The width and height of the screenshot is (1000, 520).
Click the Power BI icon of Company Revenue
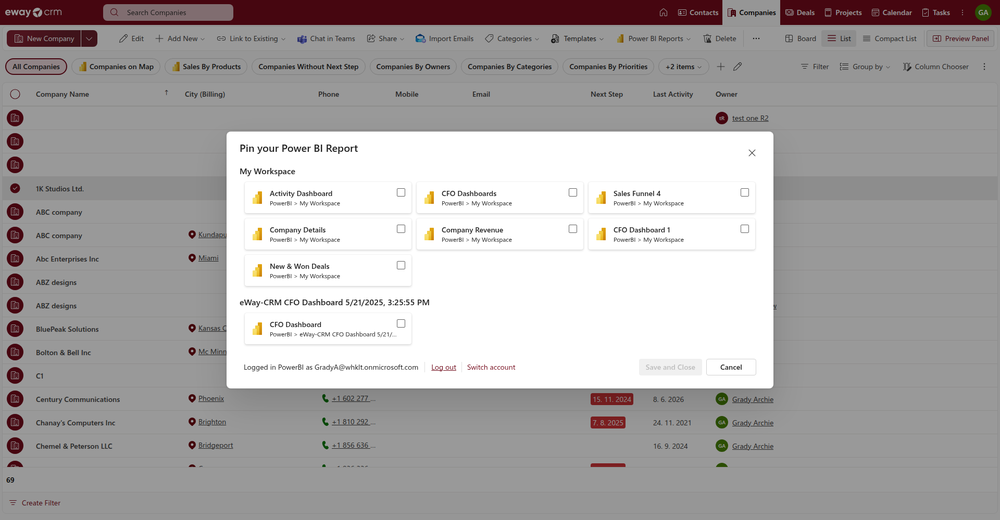tap(429, 234)
